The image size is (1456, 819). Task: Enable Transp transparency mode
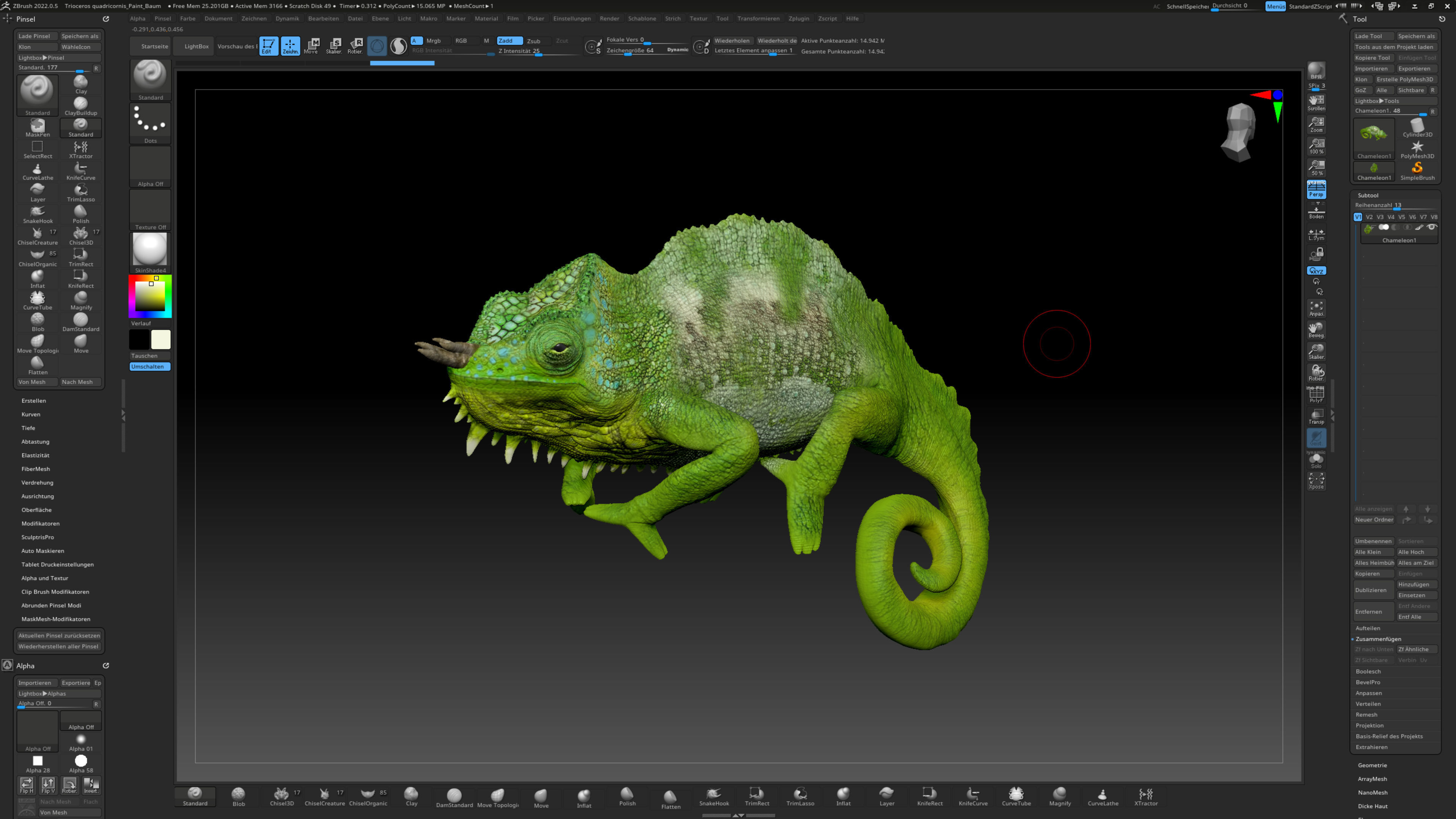[x=1316, y=416]
